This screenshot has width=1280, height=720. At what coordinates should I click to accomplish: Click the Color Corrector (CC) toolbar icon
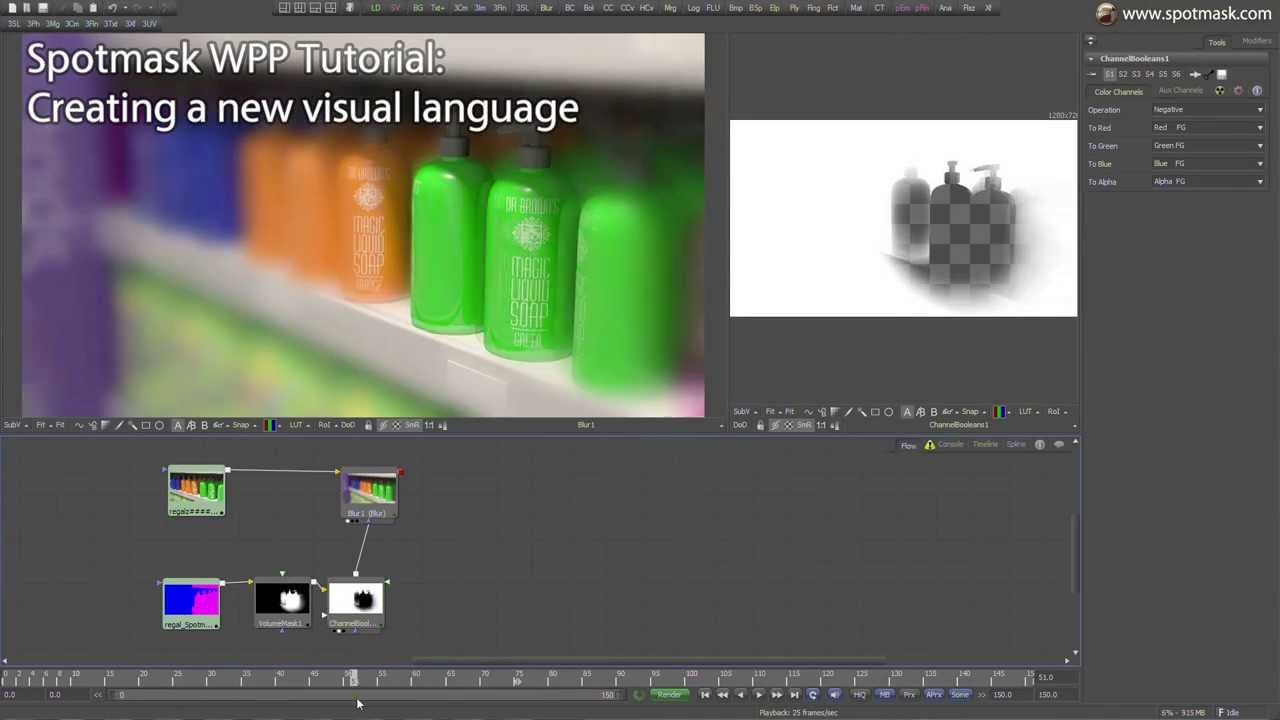607,8
